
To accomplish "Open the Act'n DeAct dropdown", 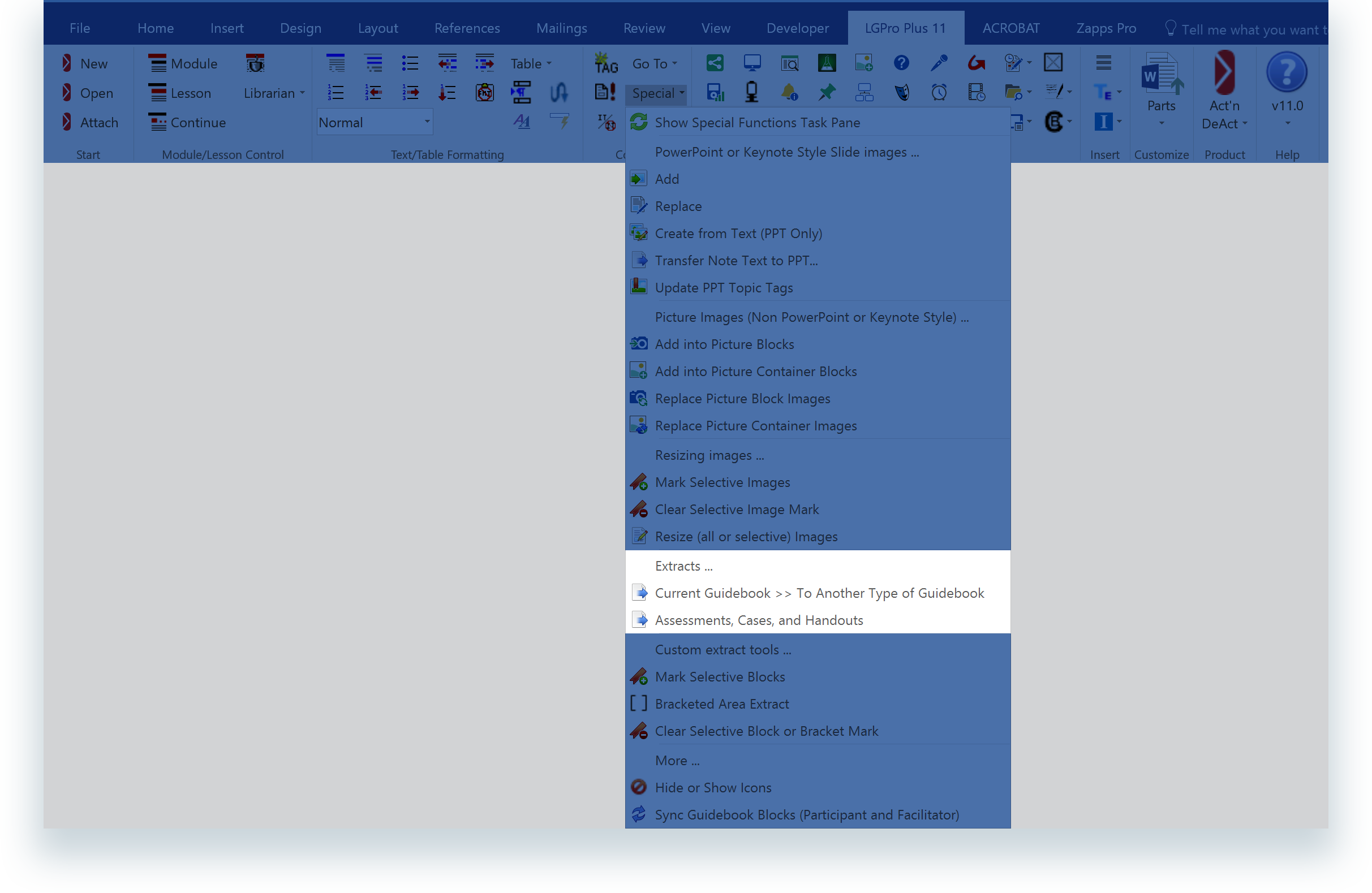I will pos(1224,91).
